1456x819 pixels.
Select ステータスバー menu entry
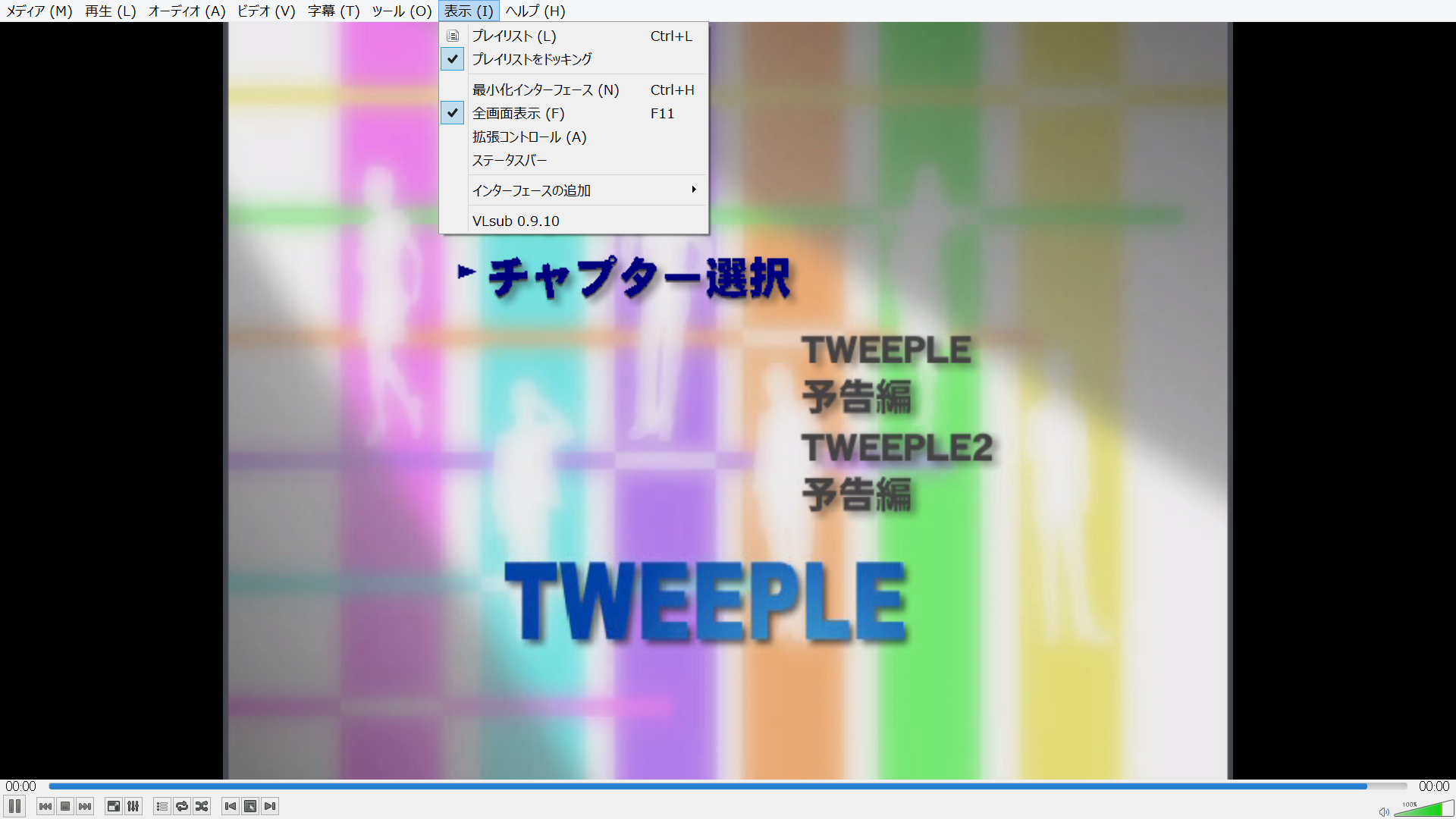point(574,161)
